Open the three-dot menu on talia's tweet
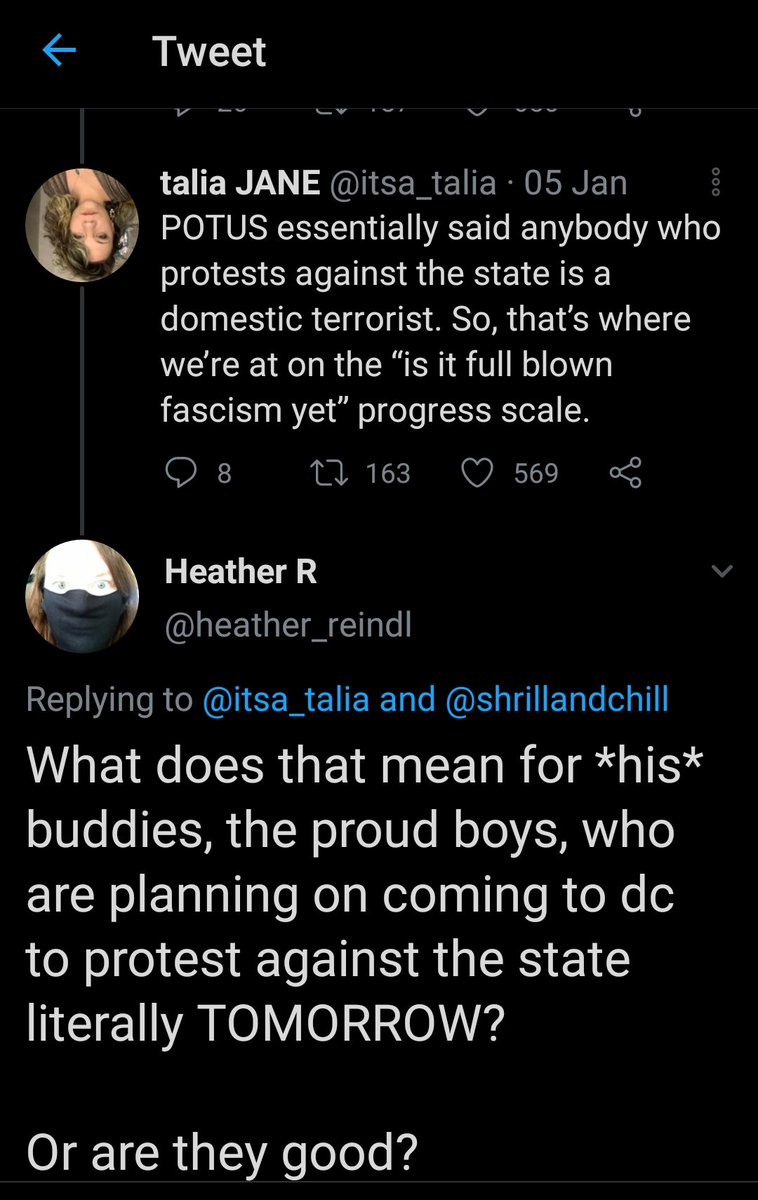Image resolution: width=758 pixels, height=1200 pixels. (x=714, y=182)
